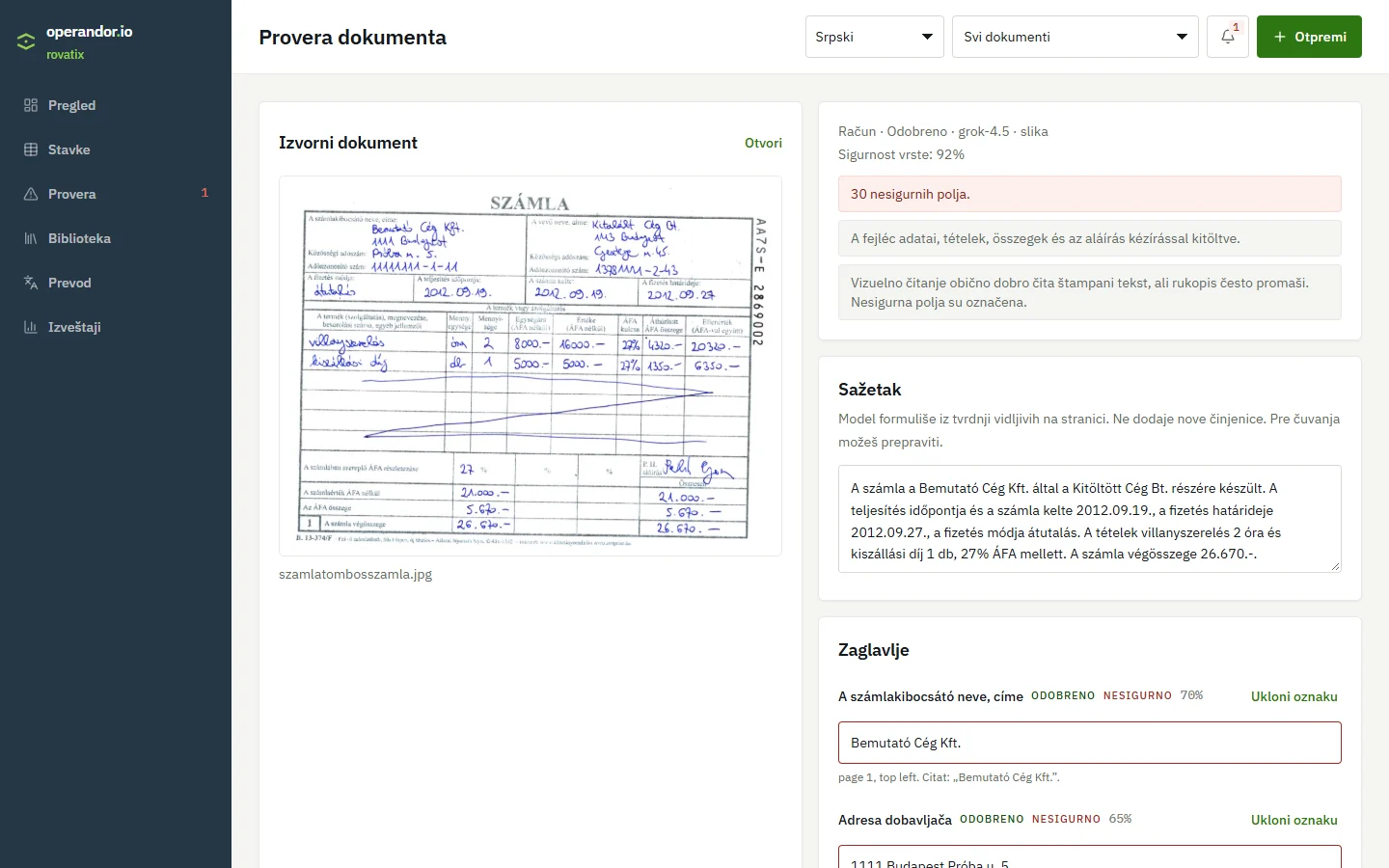Open the Stavke table icon
The image size is (1389, 868).
tap(31, 149)
